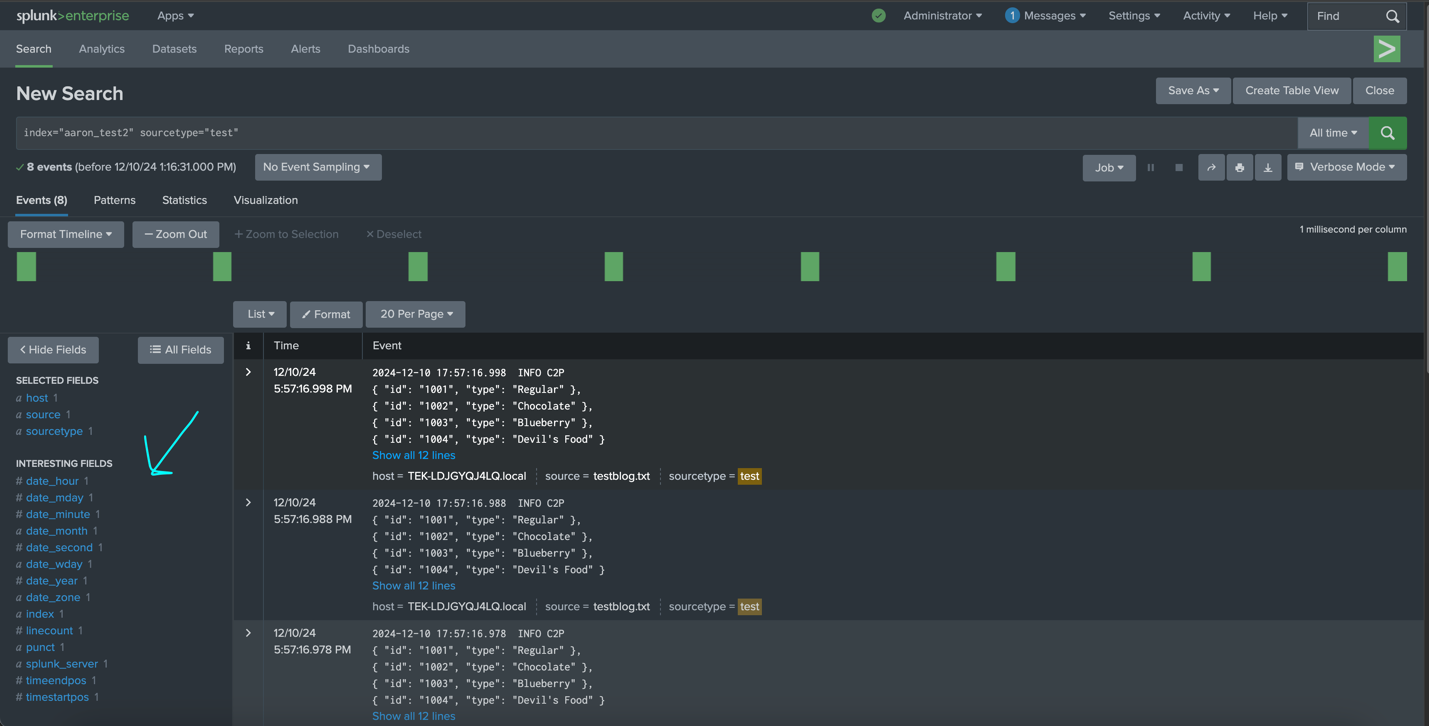Collapse the fields sidebar with Hide Fields
This screenshot has height=726, width=1429.
[x=52, y=350]
